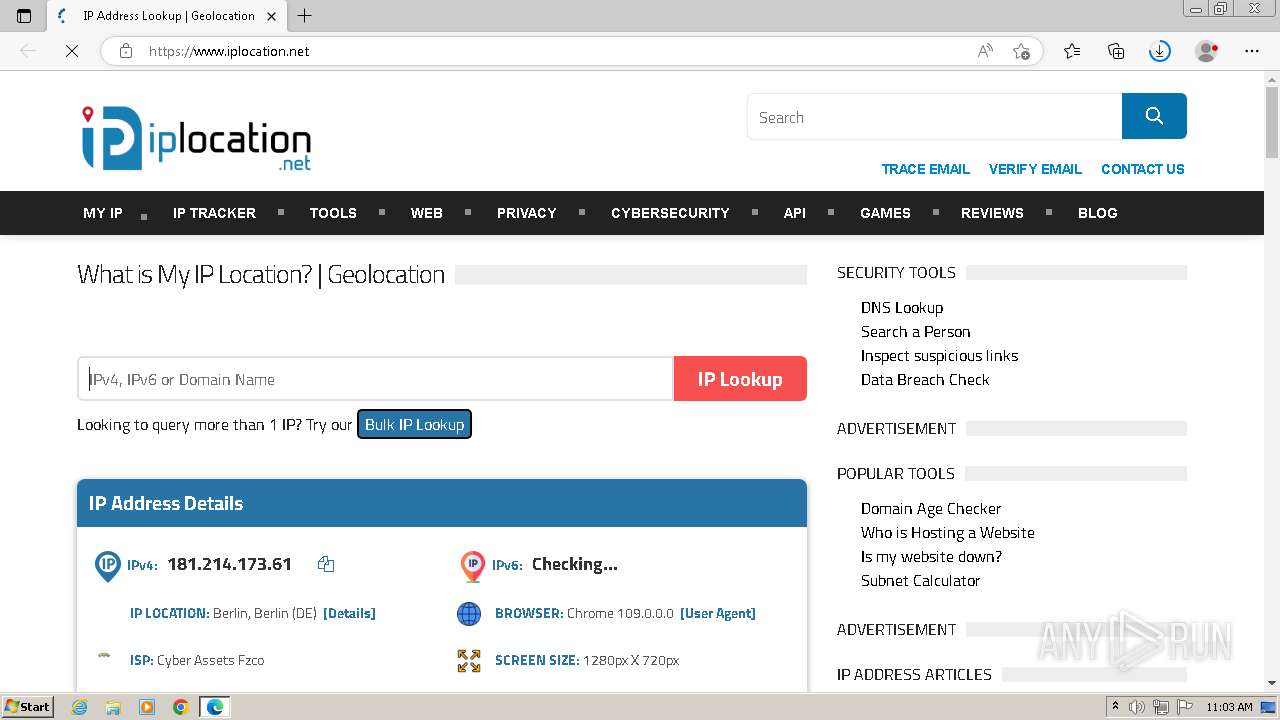Focus the IPv4, IPv6 or Domain Name field
The image size is (1280, 720).
(x=375, y=379)
